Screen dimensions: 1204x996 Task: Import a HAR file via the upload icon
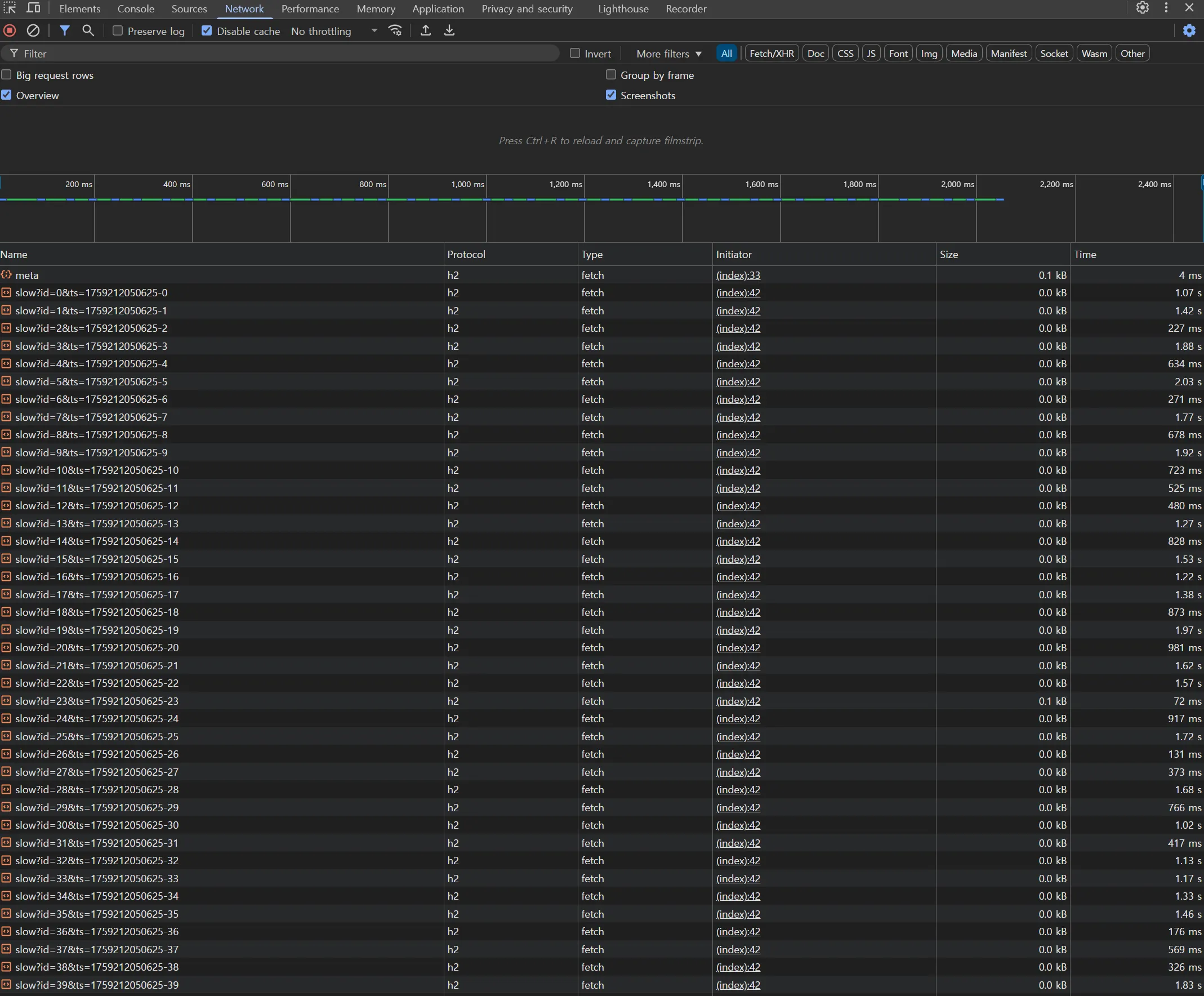pyautogui.click(x=425, y=30)
